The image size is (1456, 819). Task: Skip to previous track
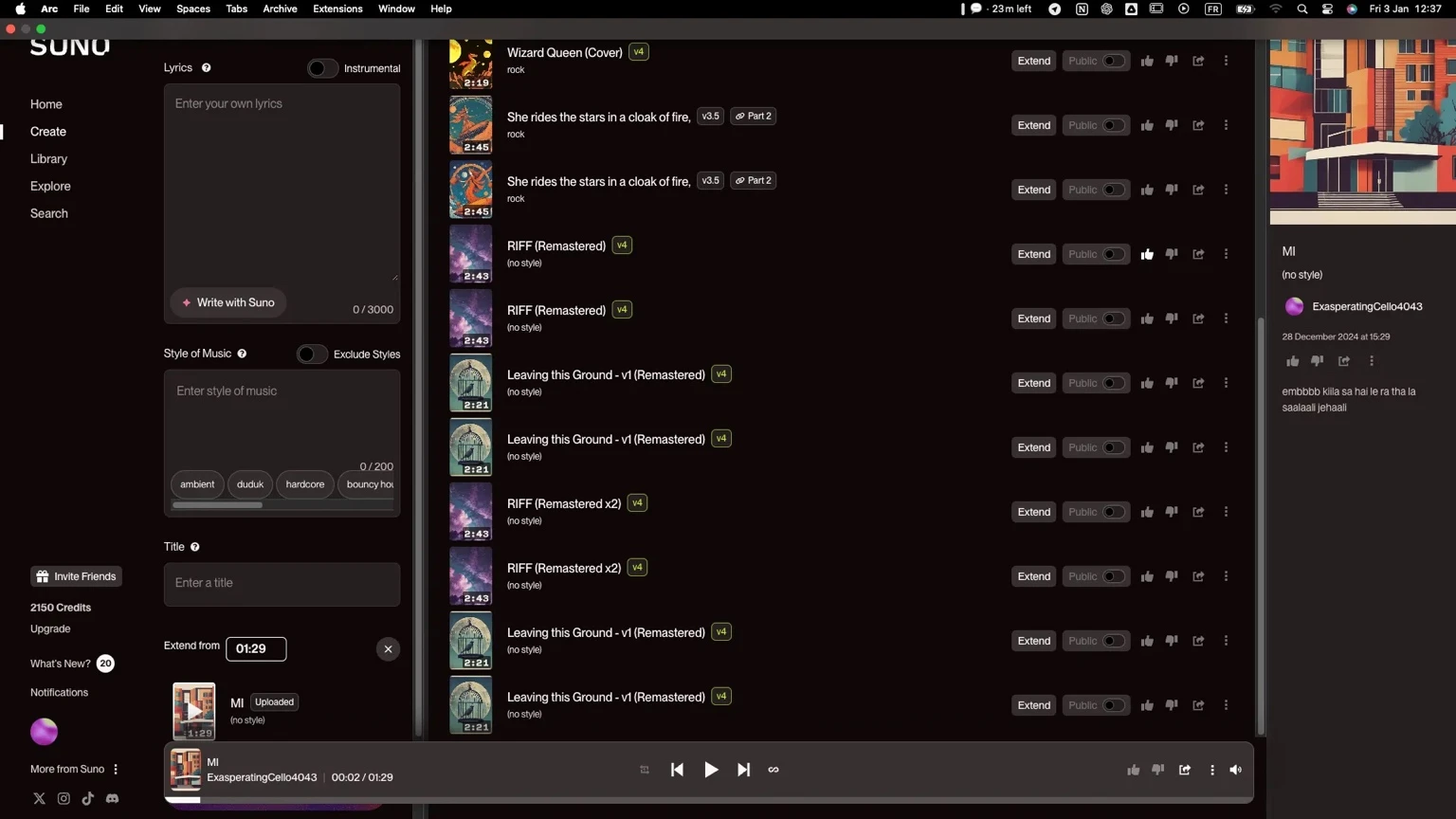coord(677,771)
